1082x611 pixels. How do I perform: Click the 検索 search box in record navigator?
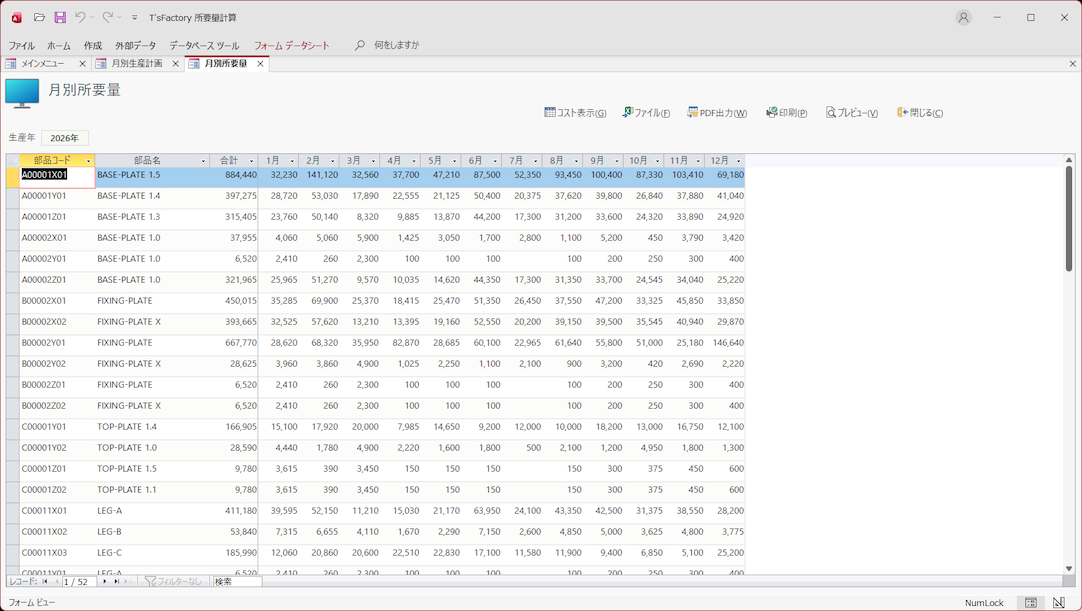tap(236, 581)
